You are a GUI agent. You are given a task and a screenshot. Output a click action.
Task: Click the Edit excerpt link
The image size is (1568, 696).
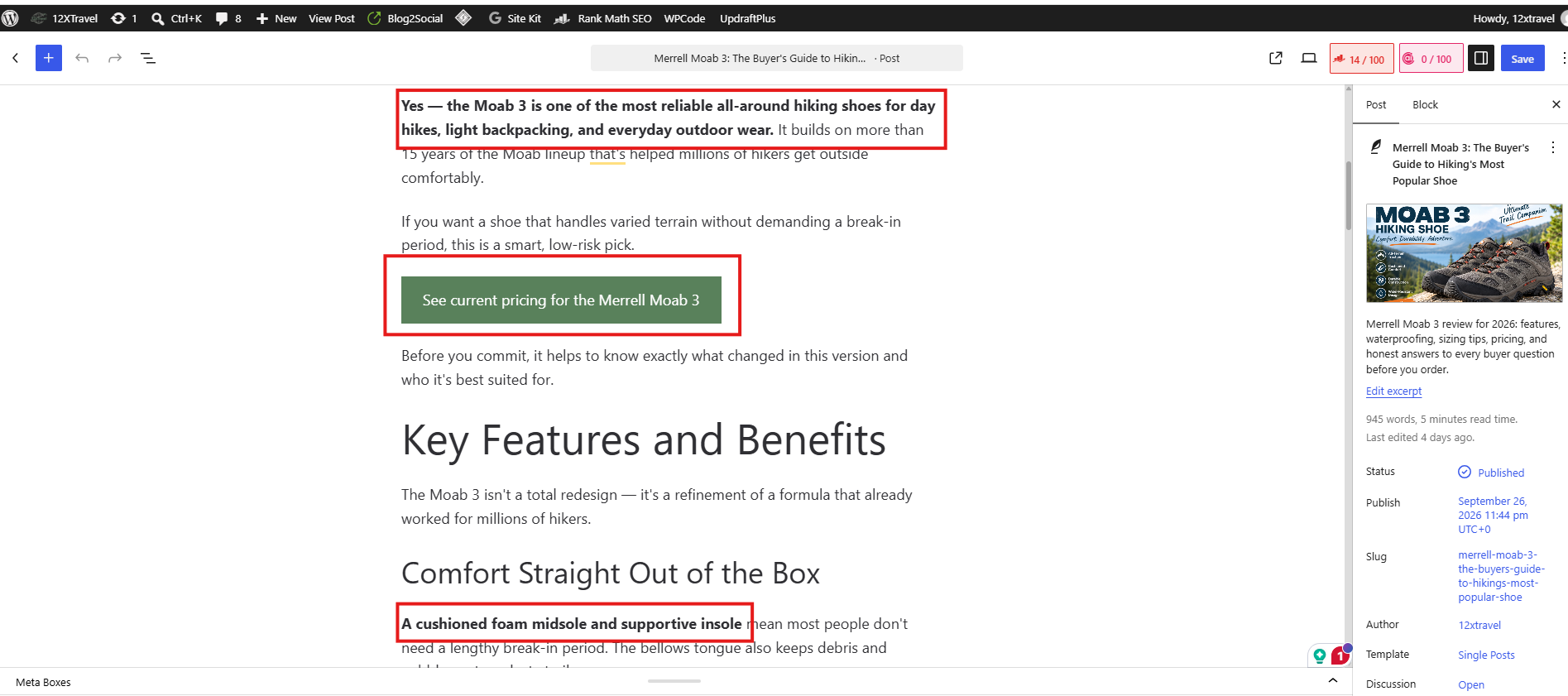(x=1393, y=391)
